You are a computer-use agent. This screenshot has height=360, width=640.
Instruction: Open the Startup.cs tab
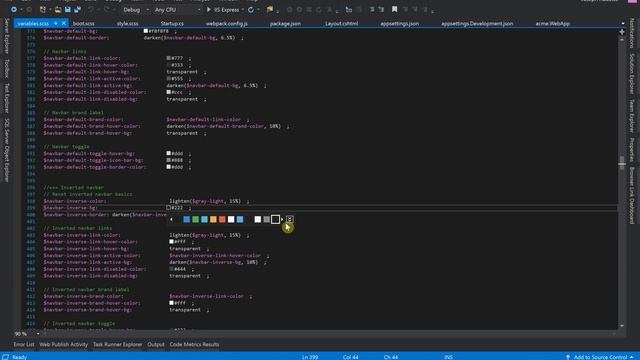[172, 24]
